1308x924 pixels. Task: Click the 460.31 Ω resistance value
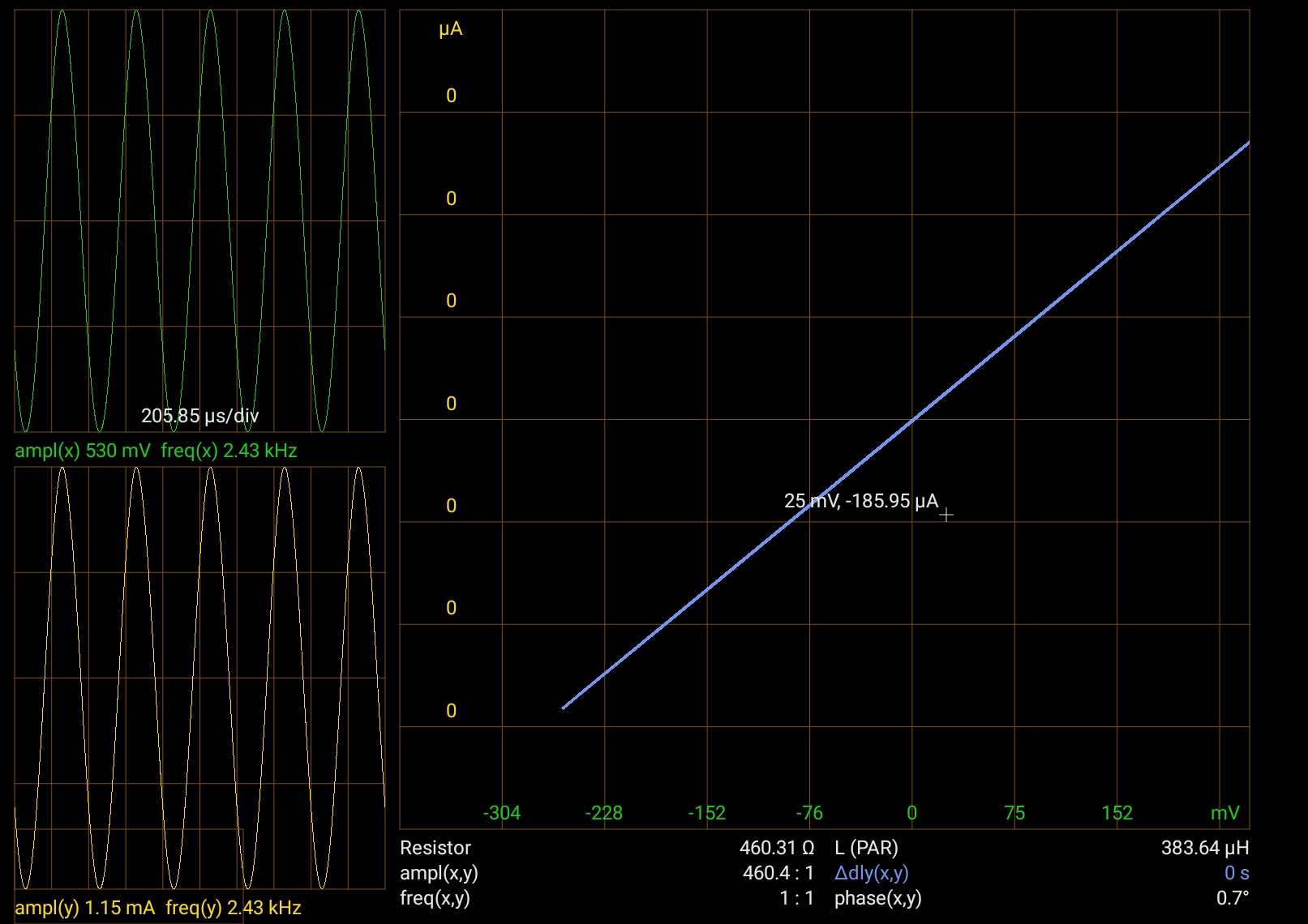click(x=776, y=848)
